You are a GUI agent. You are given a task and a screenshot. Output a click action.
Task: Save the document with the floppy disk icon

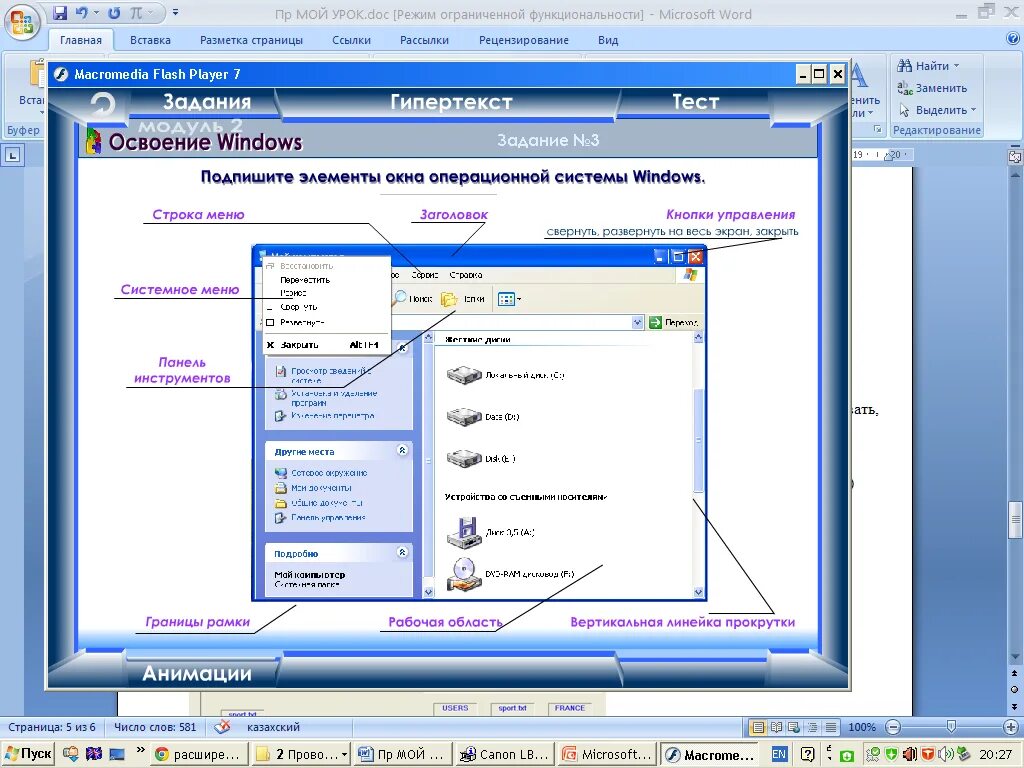[x=60, y=13]
